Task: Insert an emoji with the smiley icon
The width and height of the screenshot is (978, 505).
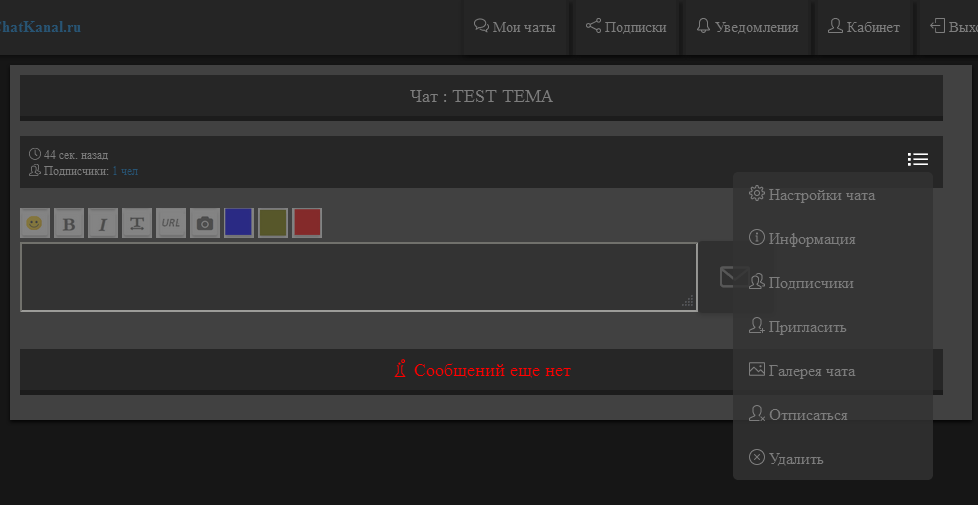Action: point(35,223)
